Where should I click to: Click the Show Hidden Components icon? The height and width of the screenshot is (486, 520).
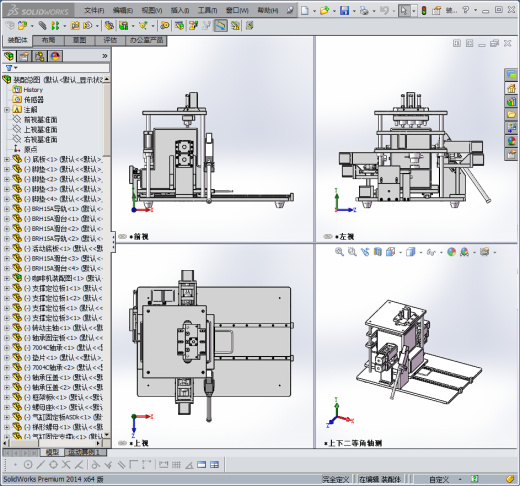click(x=109, y=25)
